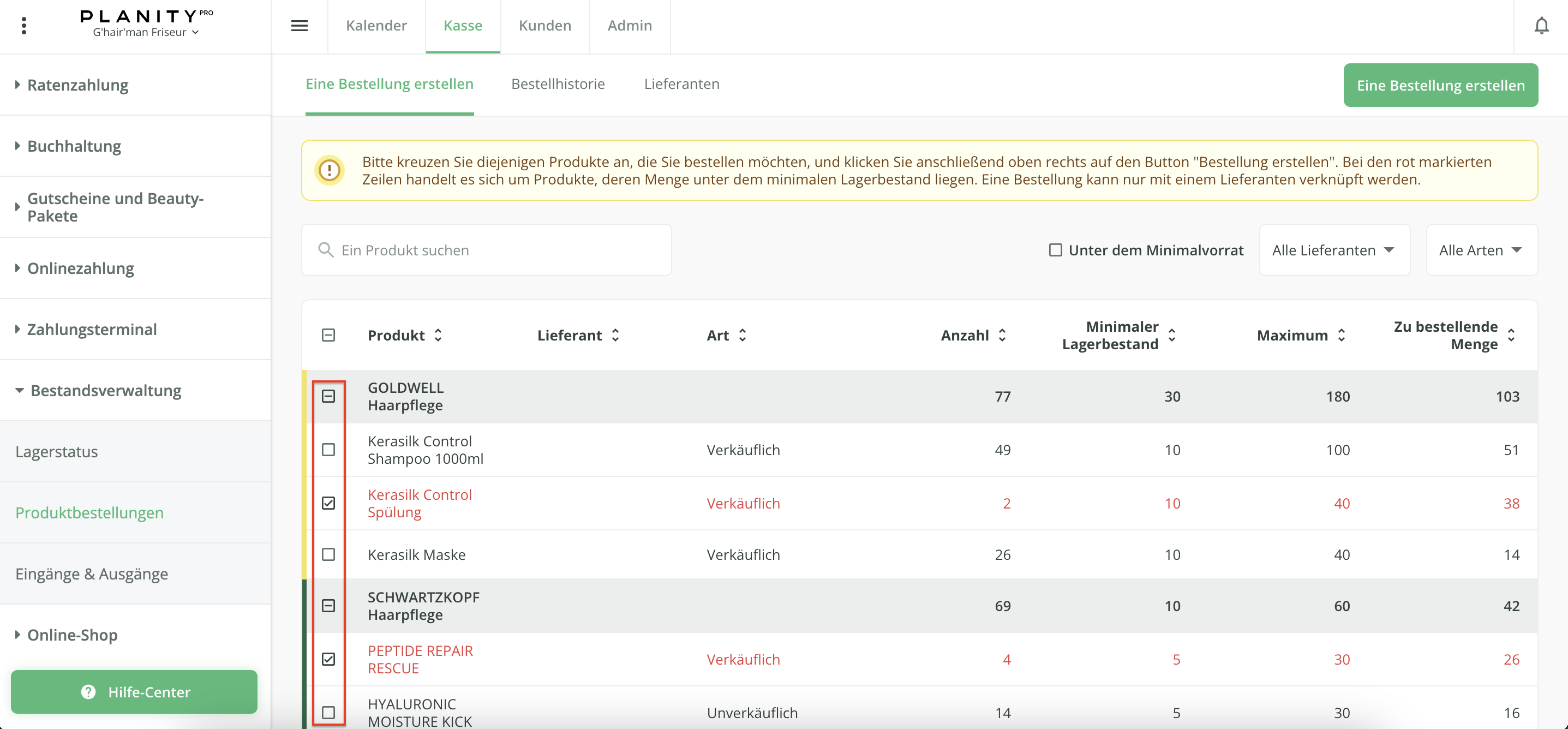Open Alle Lieferanten dropdown
Viewport: 1568px width, 729px height.
pyautogui.click(x=1333, y=250)
